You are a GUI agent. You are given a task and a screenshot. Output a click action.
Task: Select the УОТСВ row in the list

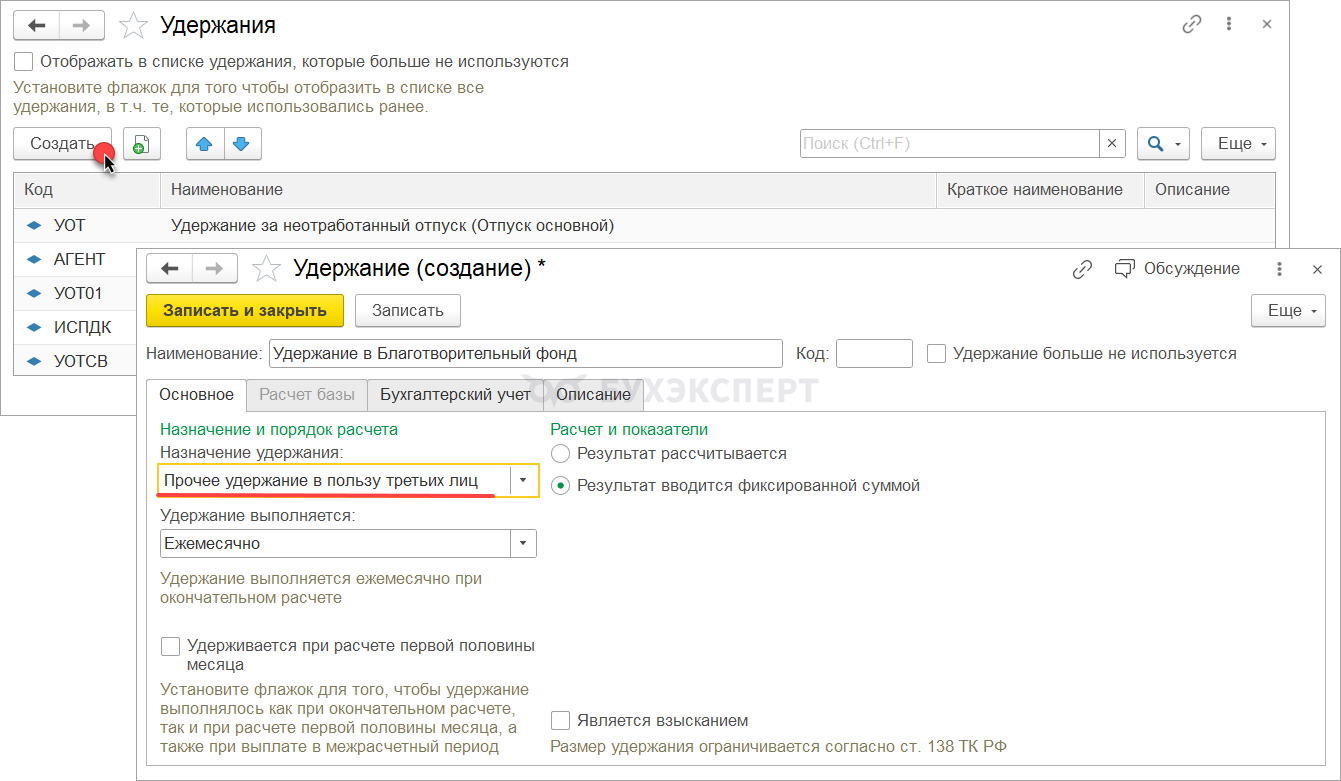[x=75, y=360]
